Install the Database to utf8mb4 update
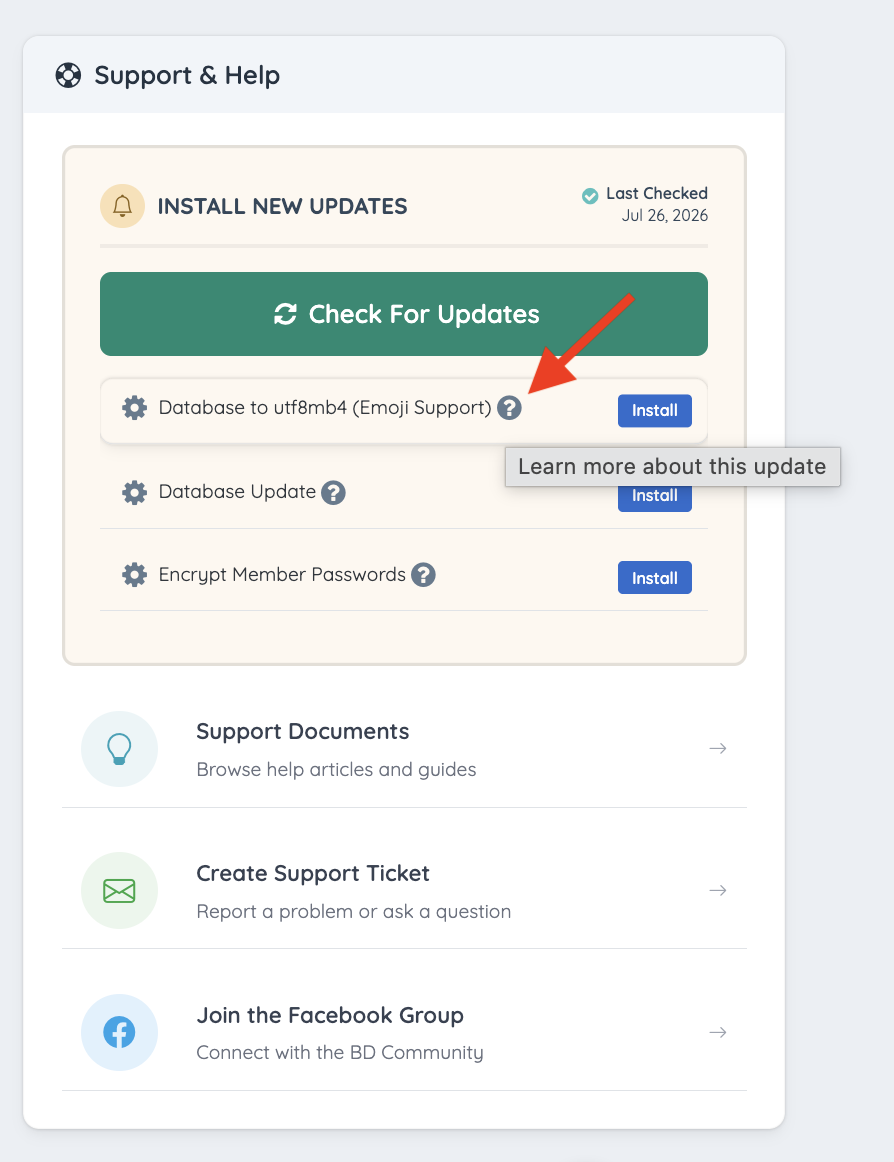The width and height of the screenshot is (894, 1162). (x=655, y=411)
